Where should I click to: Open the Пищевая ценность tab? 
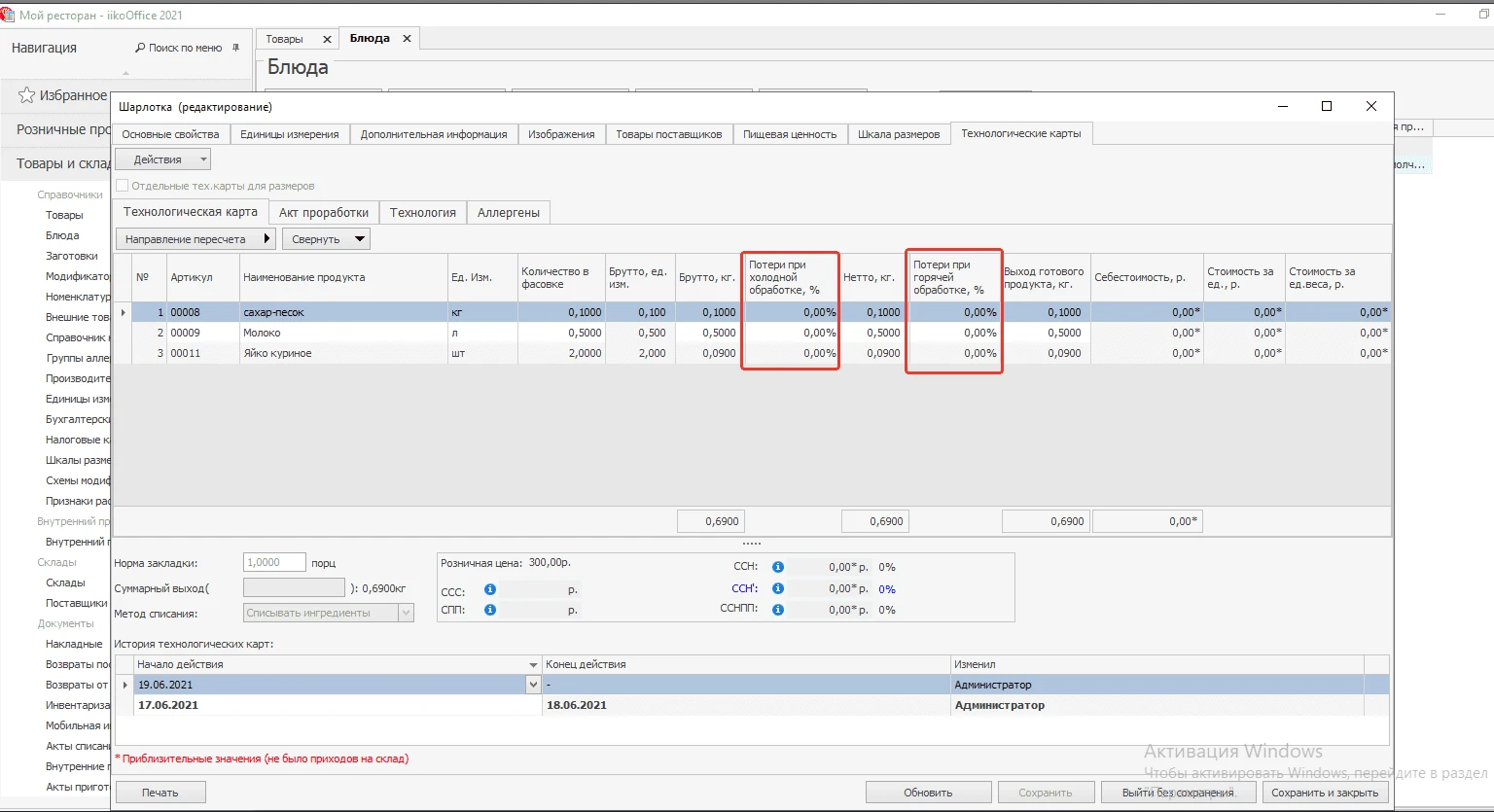click(x=789, y=134)
